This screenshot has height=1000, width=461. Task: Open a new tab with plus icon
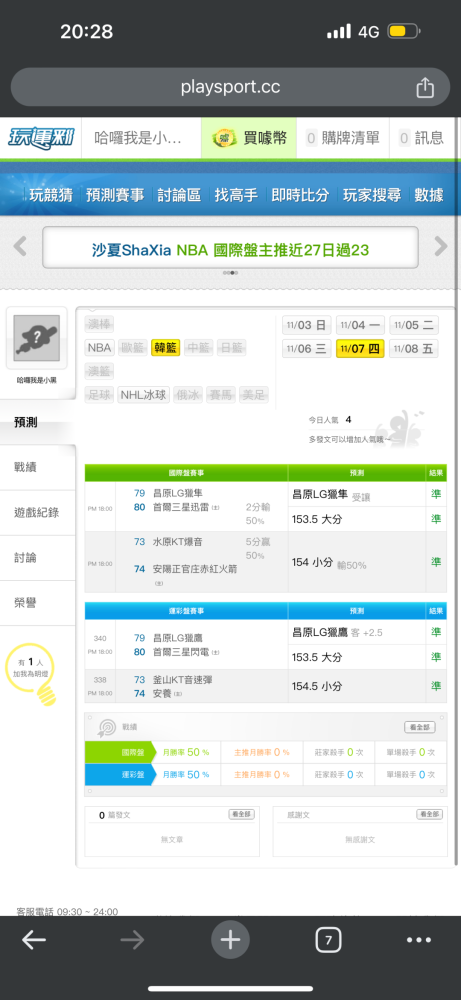(230, 939)
